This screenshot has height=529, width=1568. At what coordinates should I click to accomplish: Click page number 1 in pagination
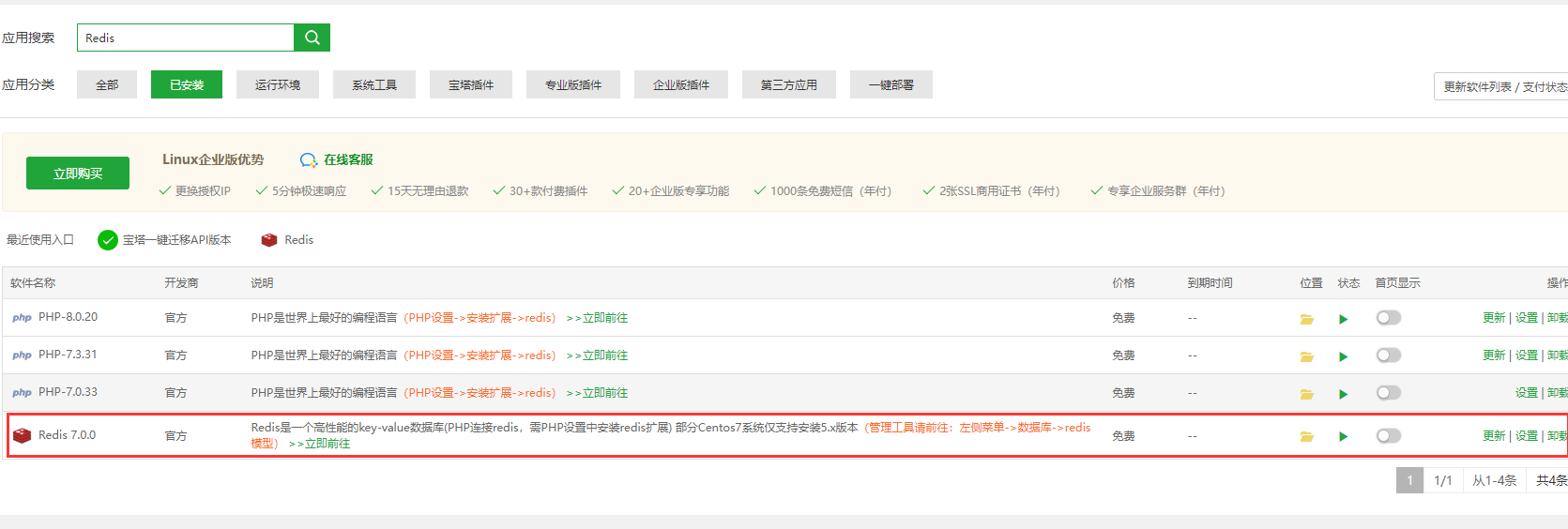[x=1409, y=480]
